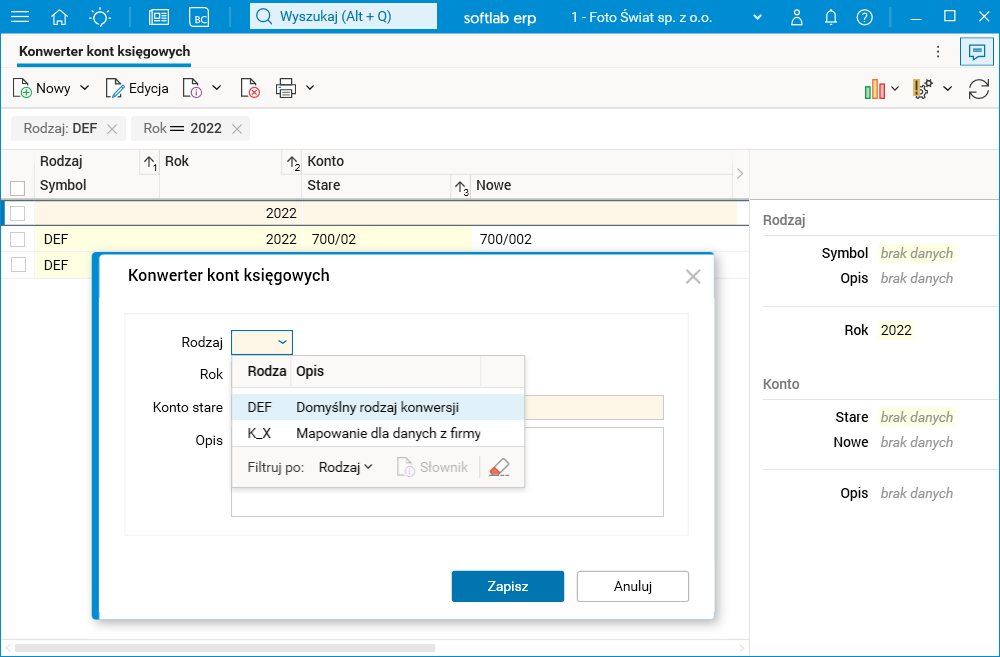Viewport: 1000px width, 657px height.
Task: Click the eraser clear icon in dropdown
Action: click(499, 467)
